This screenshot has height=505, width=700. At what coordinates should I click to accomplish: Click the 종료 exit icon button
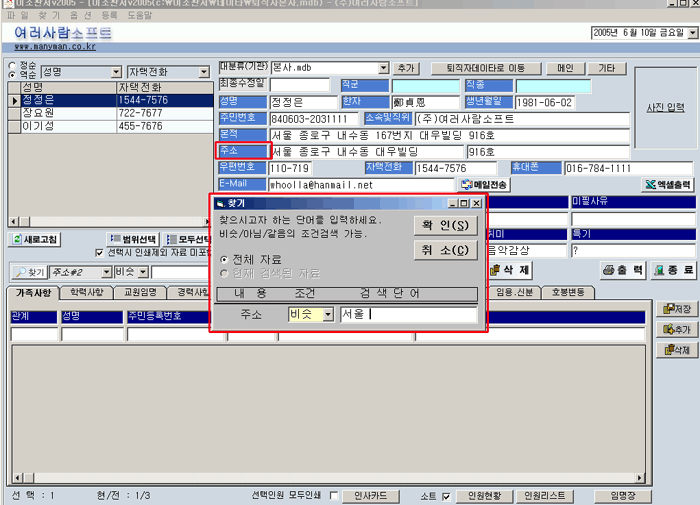(673, 271)
